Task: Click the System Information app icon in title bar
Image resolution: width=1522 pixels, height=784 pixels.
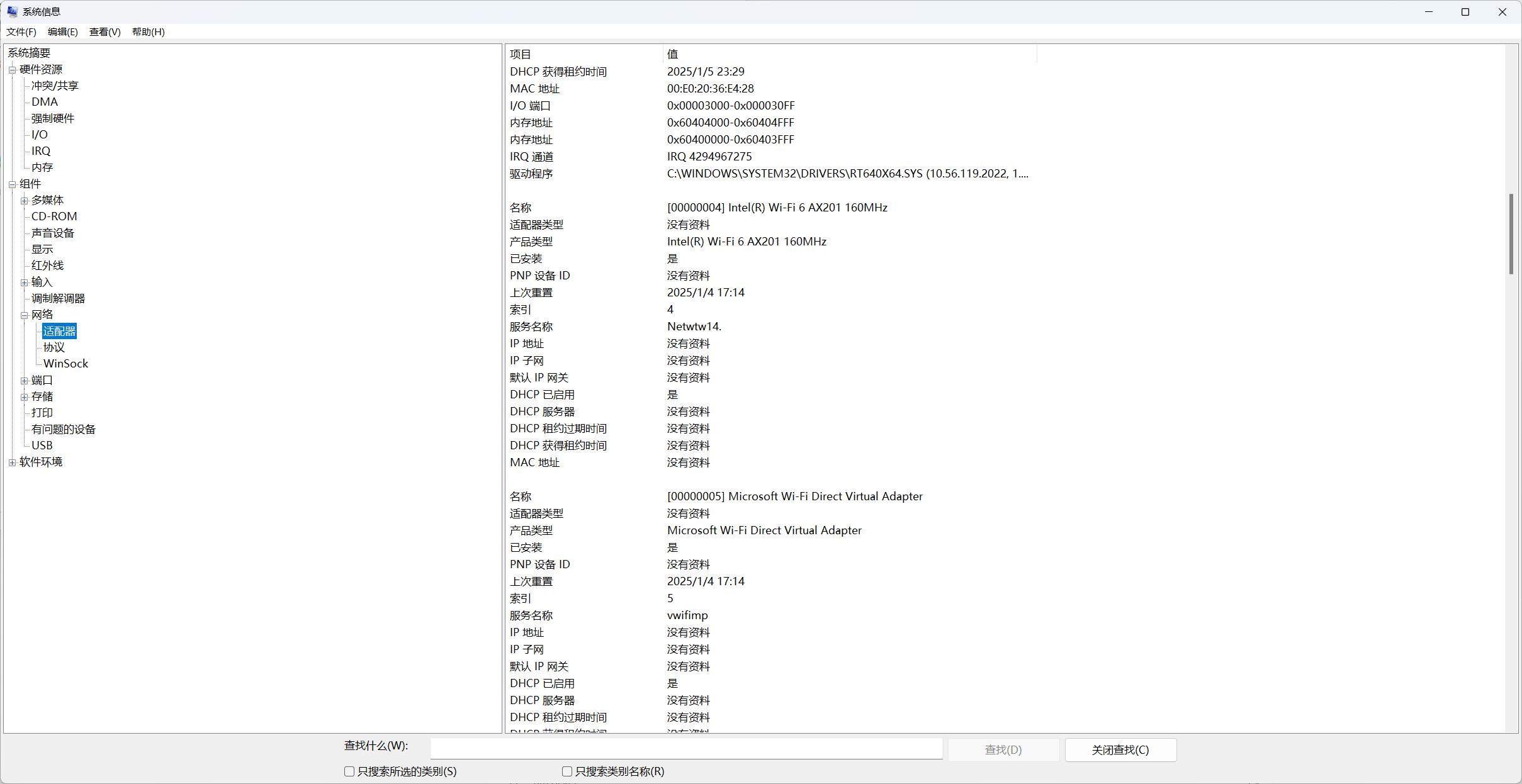Action: coord(12,11)
